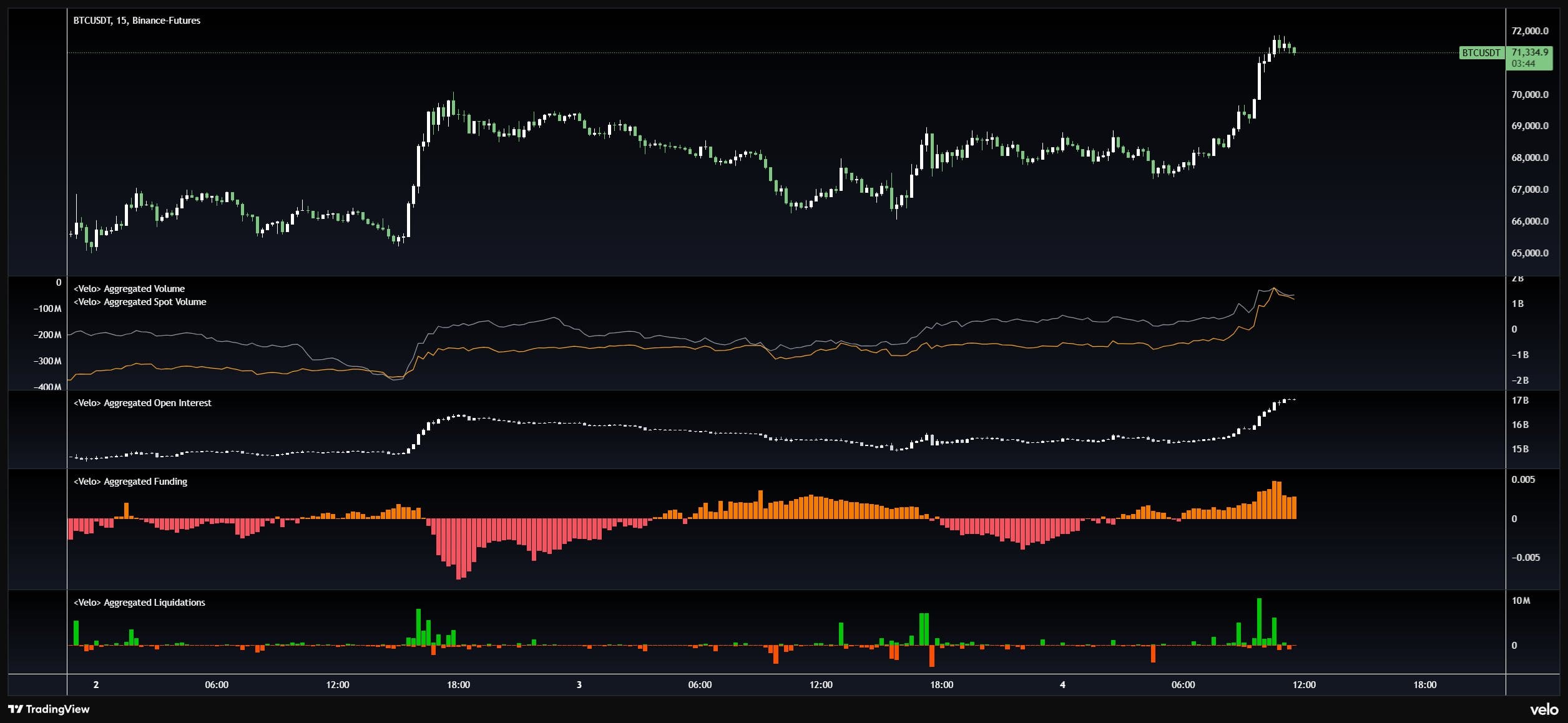
Task: Select the Aggregated Volume indicator label
Action: click(x=129, y=289)
